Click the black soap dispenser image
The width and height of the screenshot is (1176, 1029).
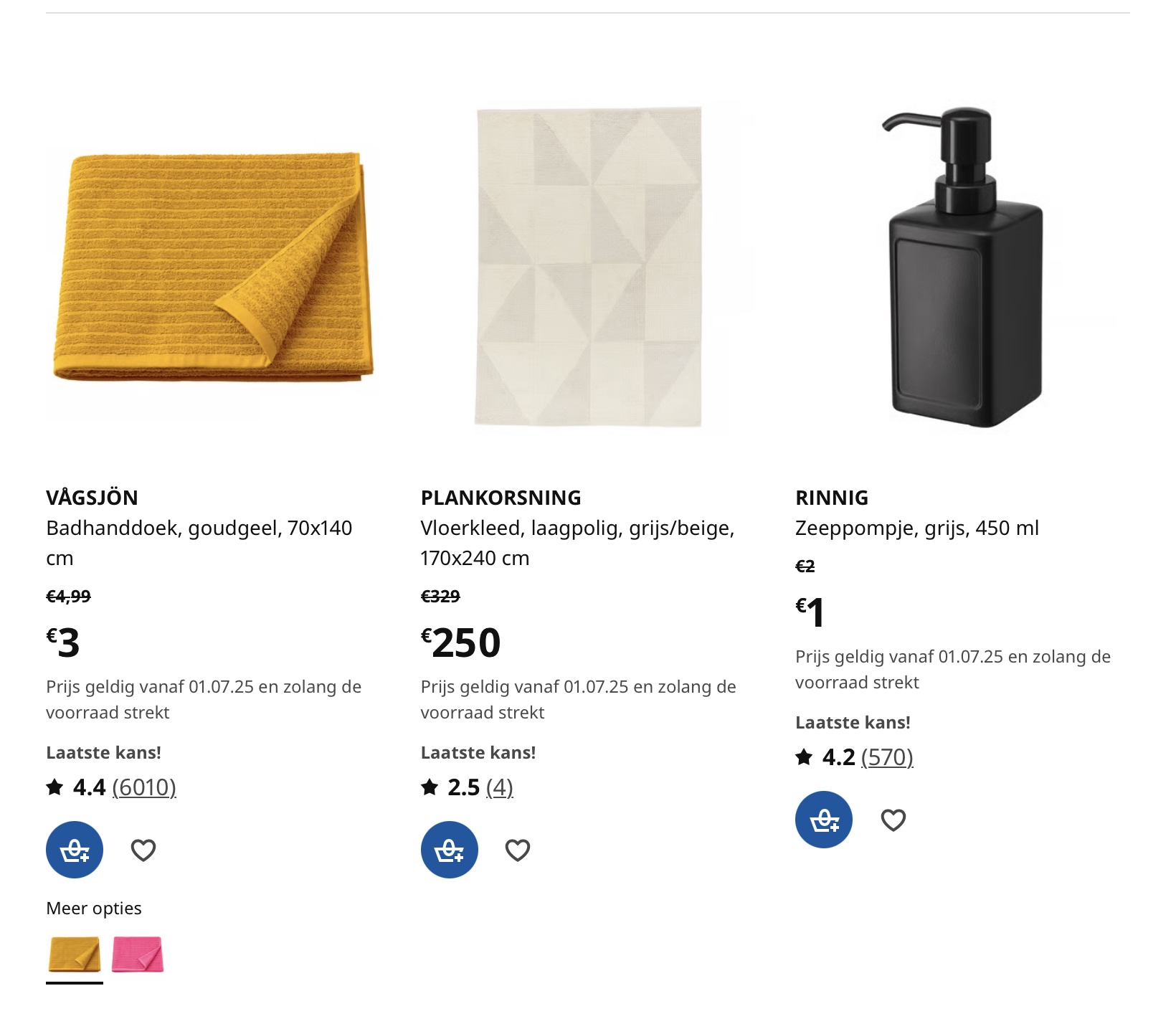click(x=963, y=267)
